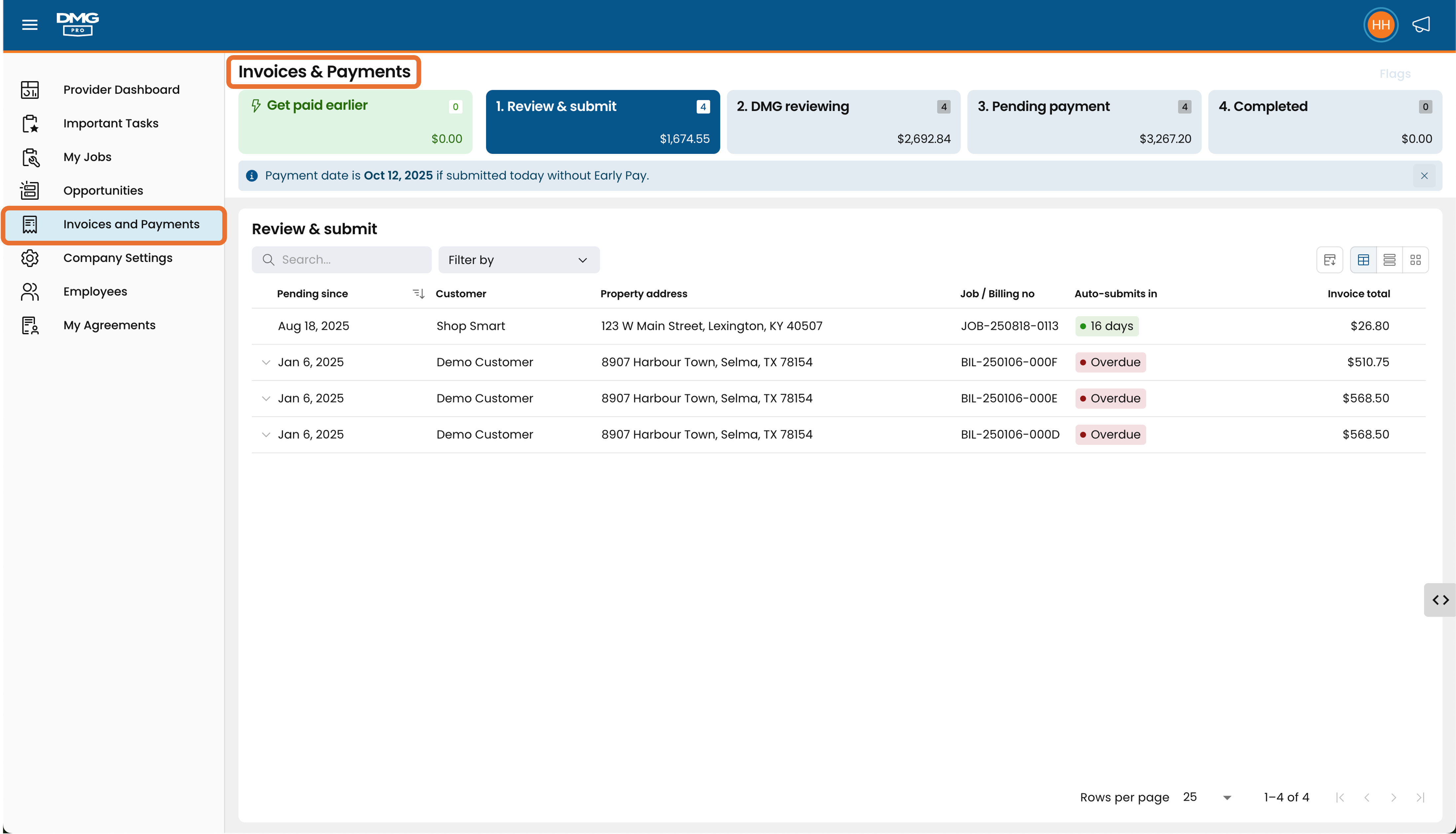
Task: Click the invoice Search field
Action: pos(342,260)
